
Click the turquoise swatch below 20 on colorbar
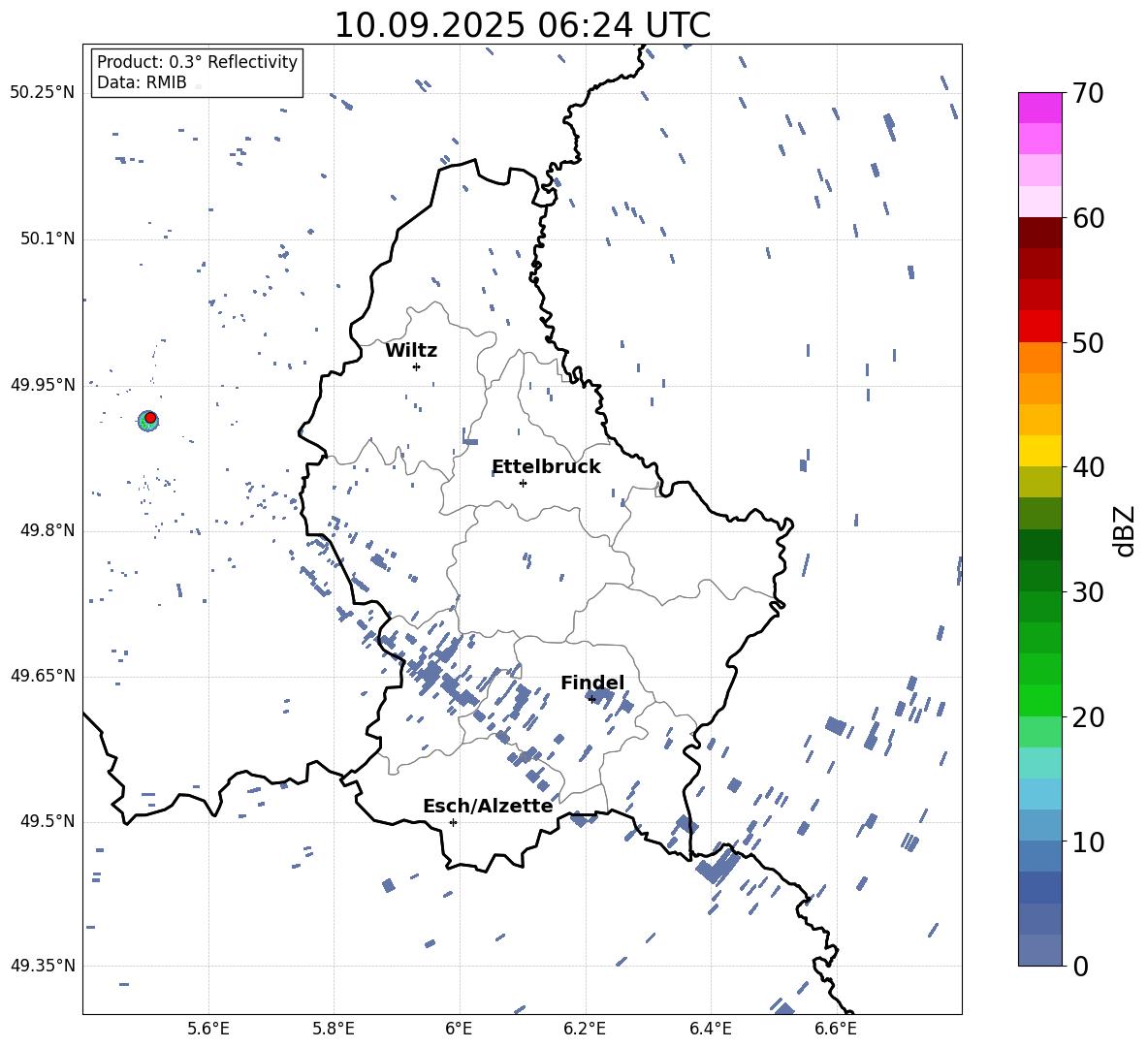point(1039,763)
